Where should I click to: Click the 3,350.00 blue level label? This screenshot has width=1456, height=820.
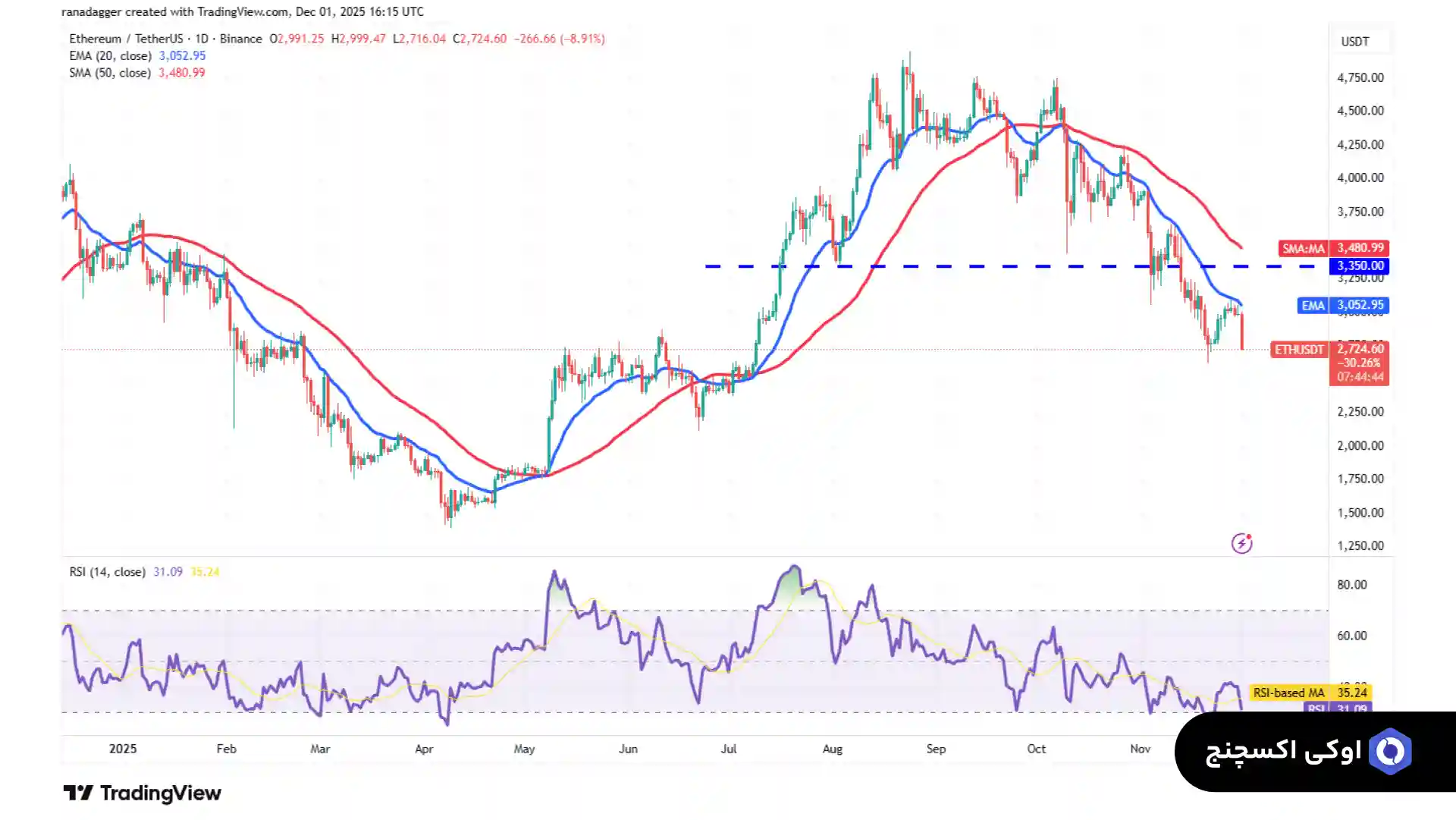click(1360, 266)
